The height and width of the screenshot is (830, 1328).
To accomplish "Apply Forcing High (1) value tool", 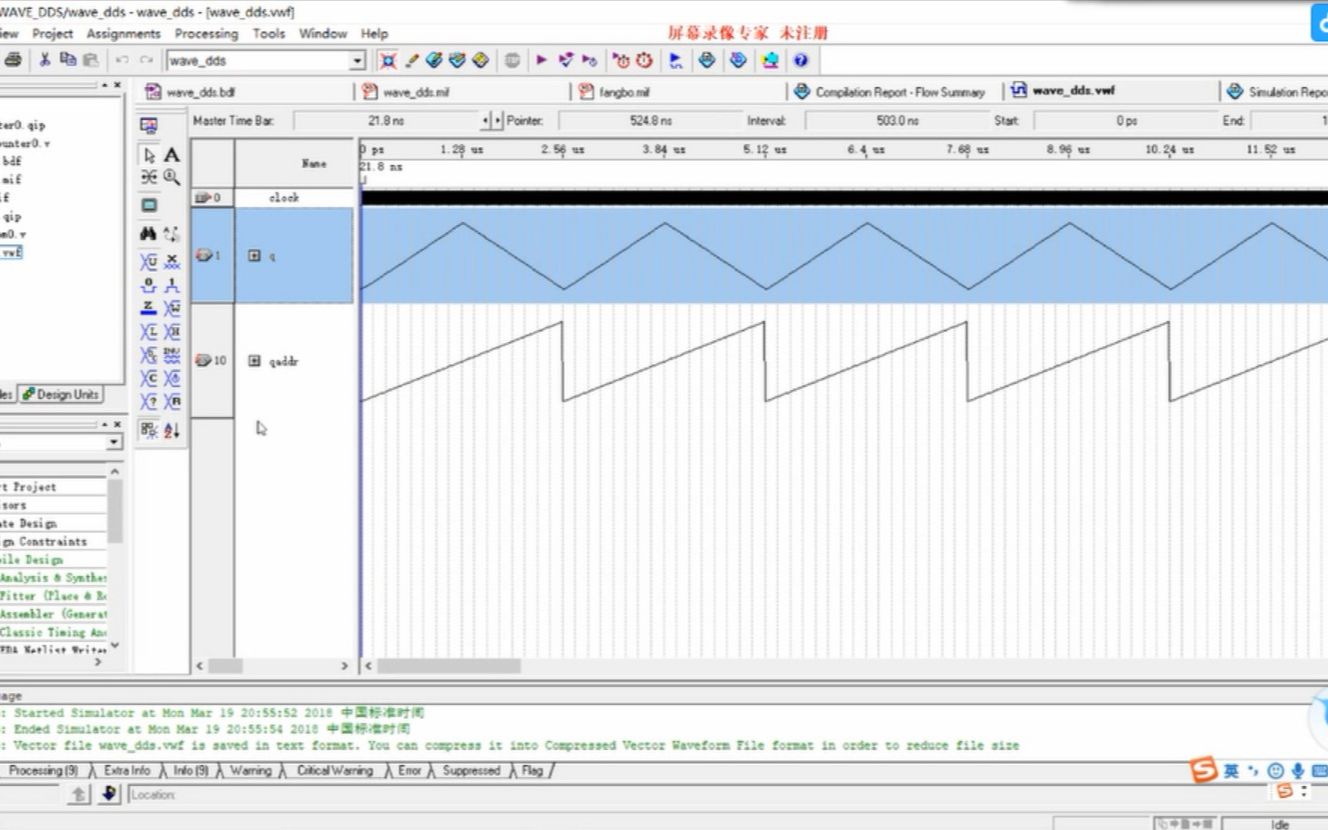I will pos(172,285).
